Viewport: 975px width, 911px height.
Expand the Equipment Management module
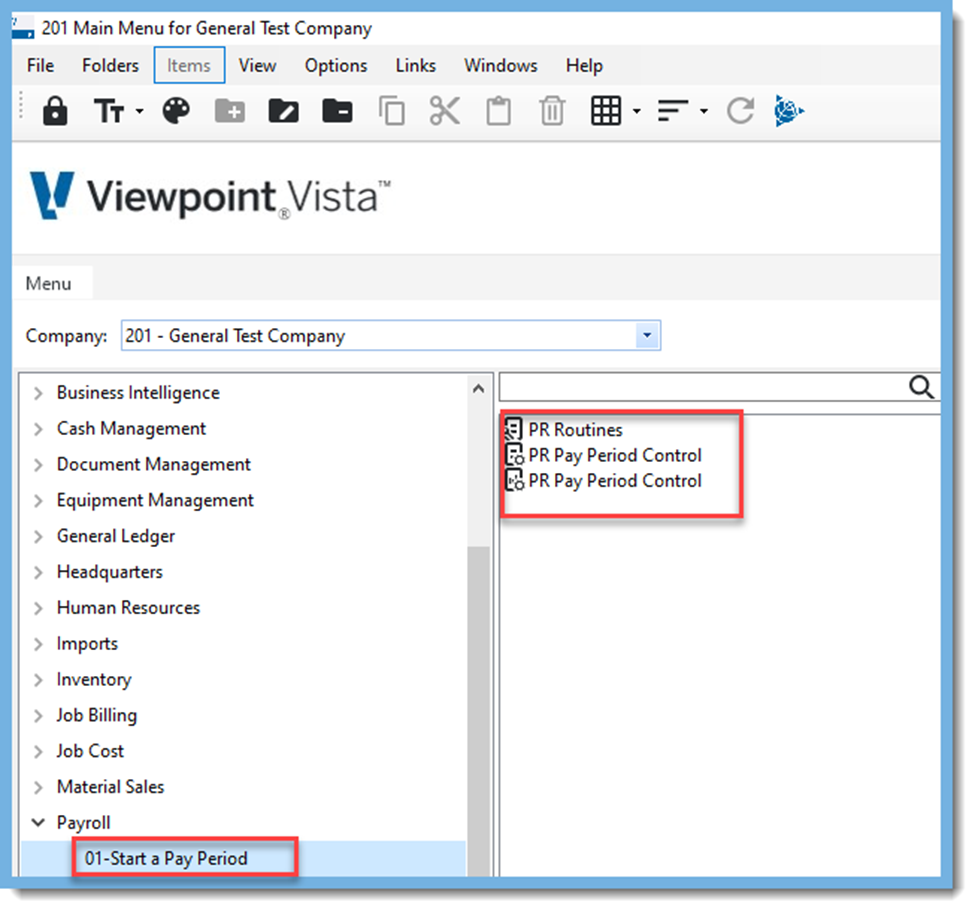[38, 501]
